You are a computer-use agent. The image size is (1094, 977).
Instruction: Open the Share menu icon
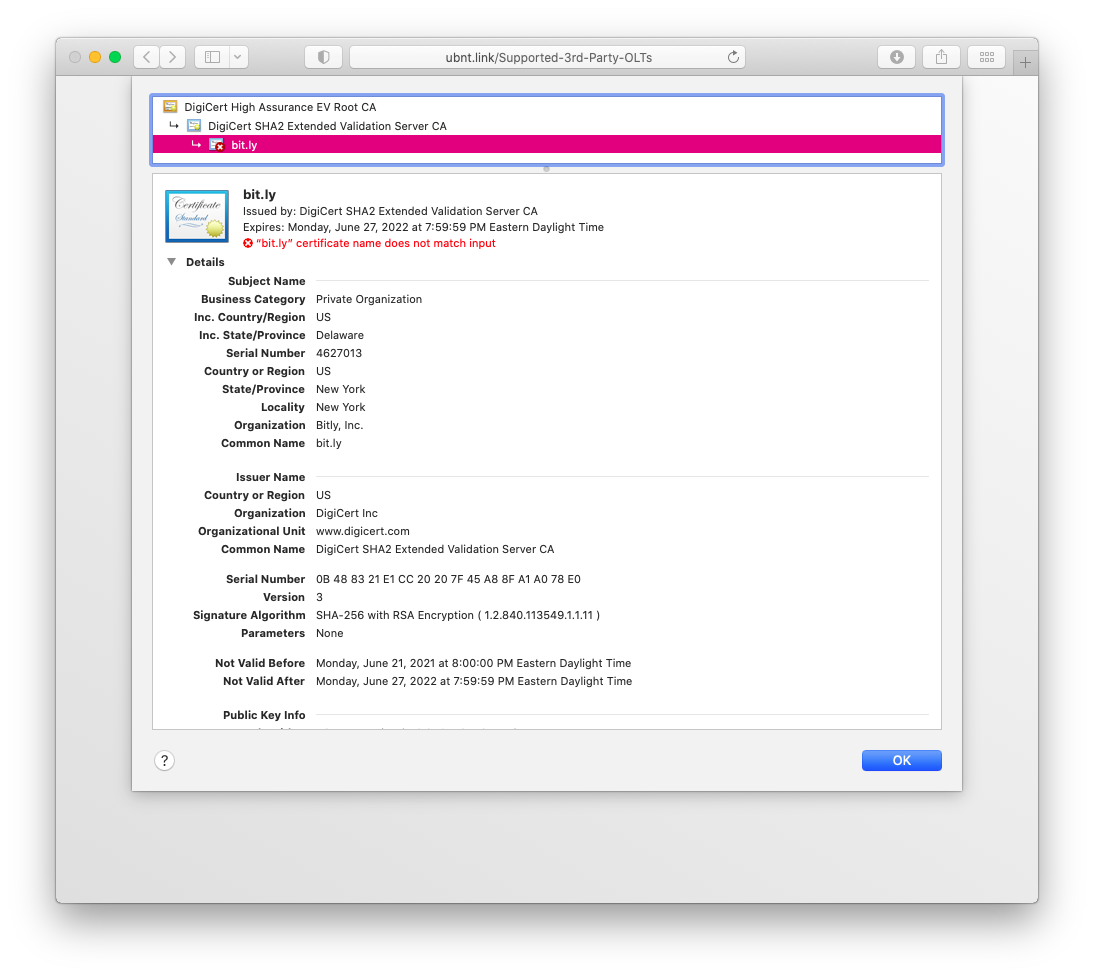[941, 57]
